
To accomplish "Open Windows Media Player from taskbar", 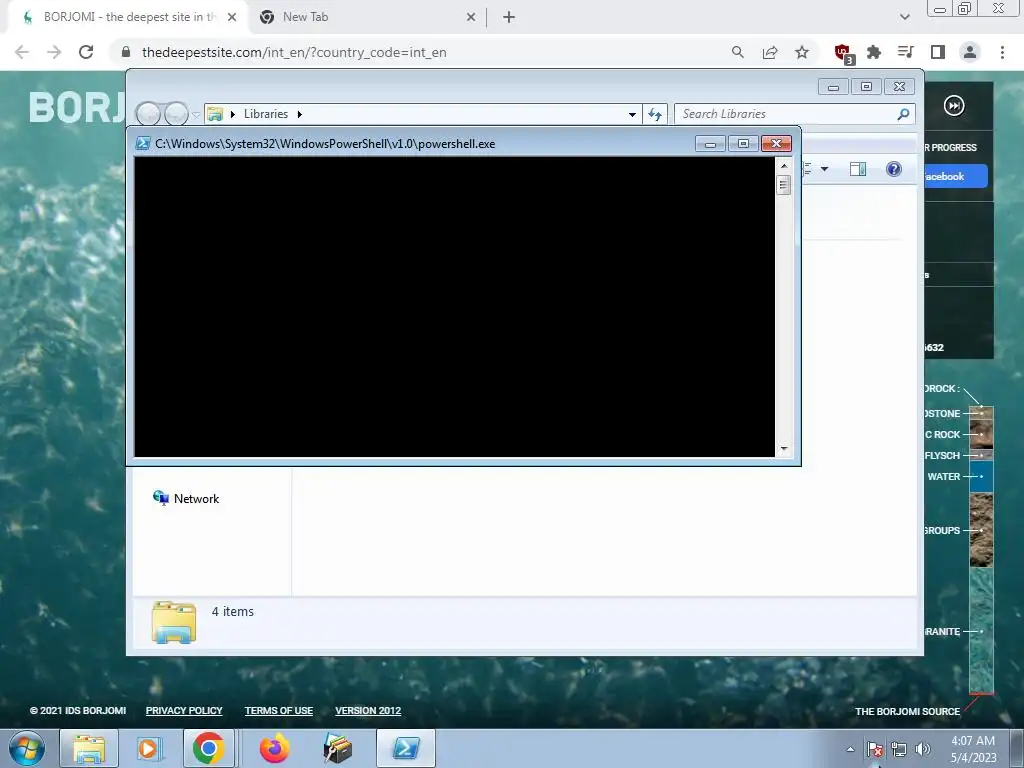I will [148, 748].
